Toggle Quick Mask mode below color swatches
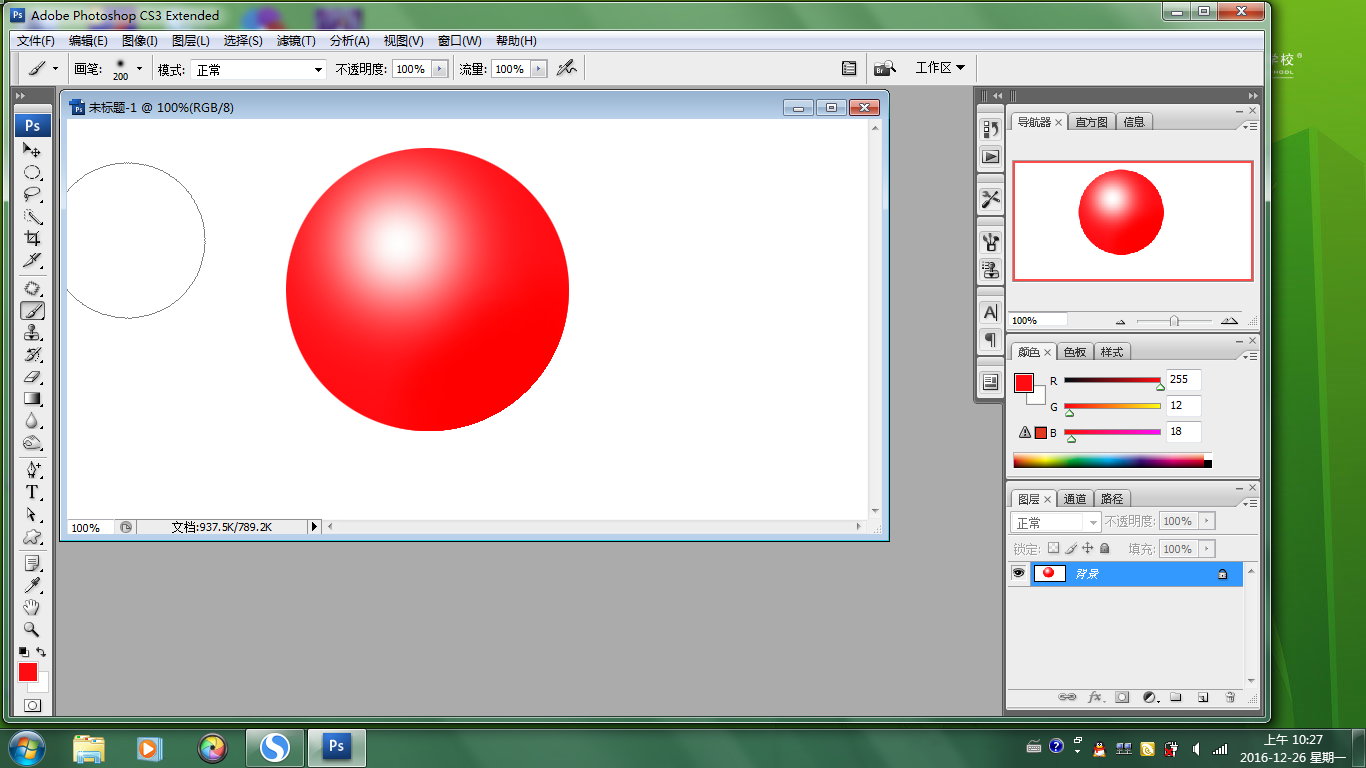This screenshot has height=768, width=1366. (x=32, y=705)
